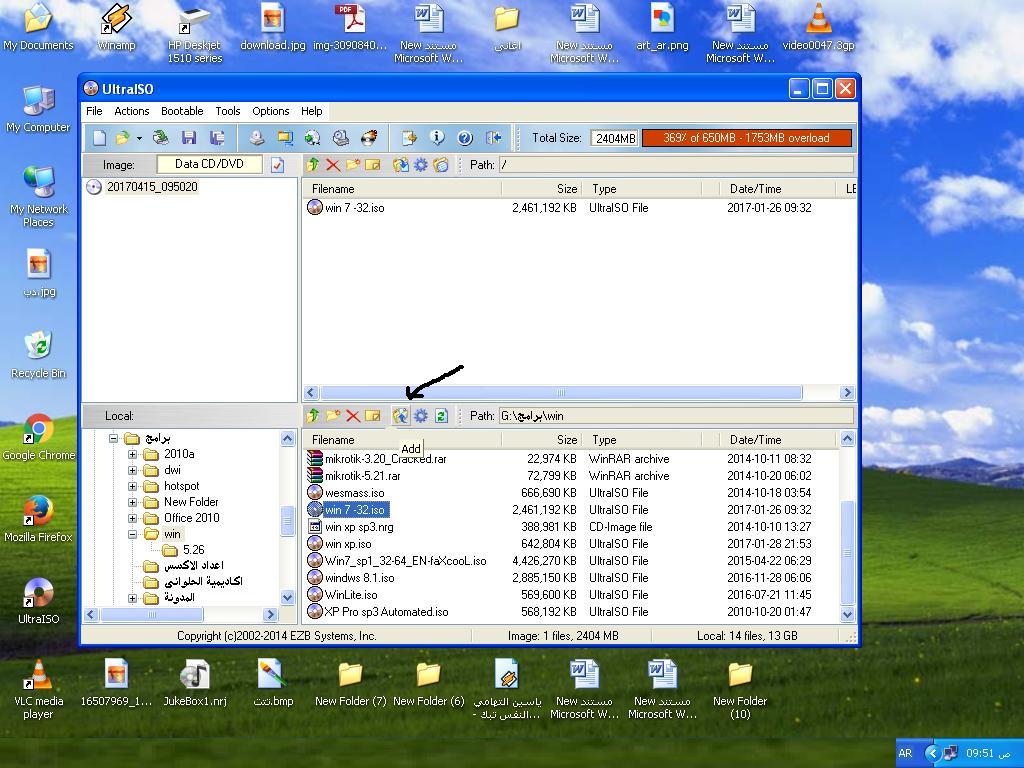Expand the dwi folder

pos(133,470)
